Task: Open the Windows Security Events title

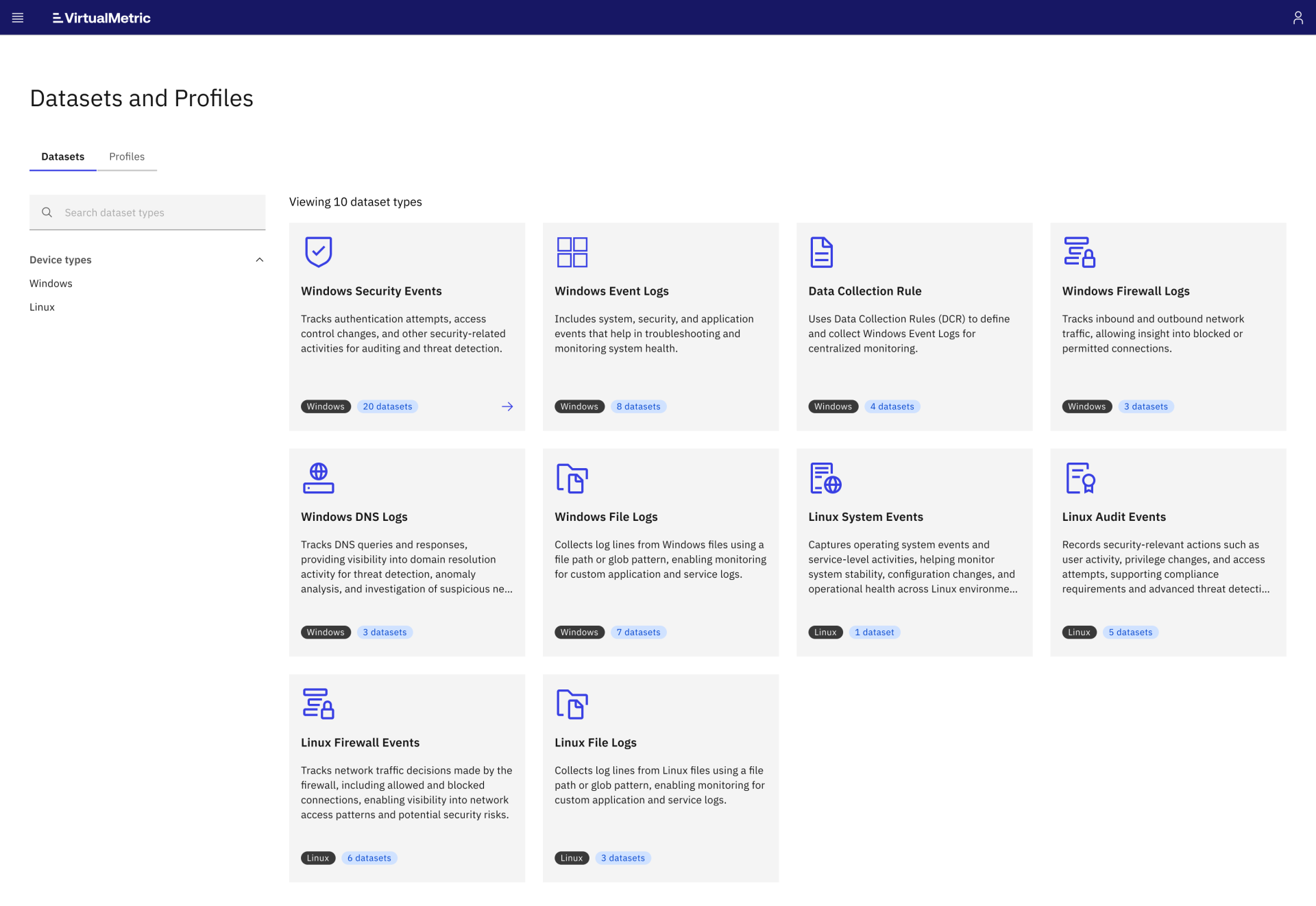Action: (x=371, y=291)
